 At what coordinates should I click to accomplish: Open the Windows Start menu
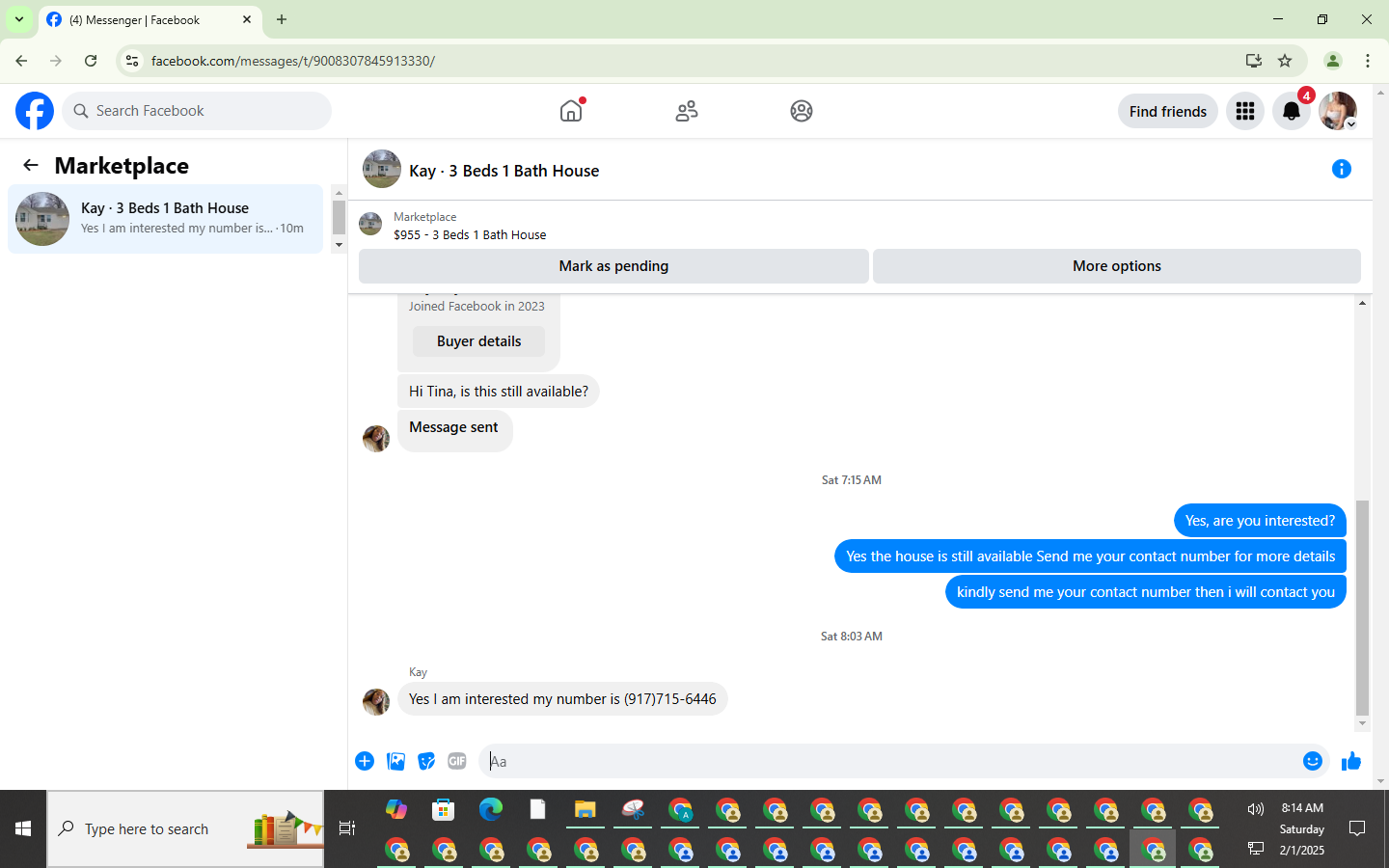click(x=23, y=828)
